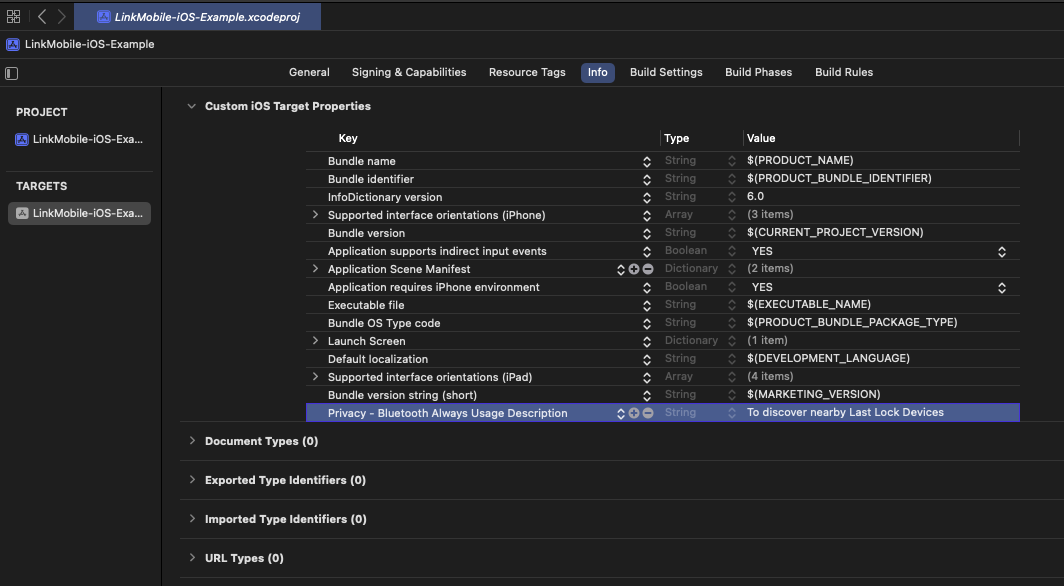Select the LinkMobile-iOS-Exa... project in sidebar
This screenshot has width=1064, height=586.
click(x=79, y=140)
